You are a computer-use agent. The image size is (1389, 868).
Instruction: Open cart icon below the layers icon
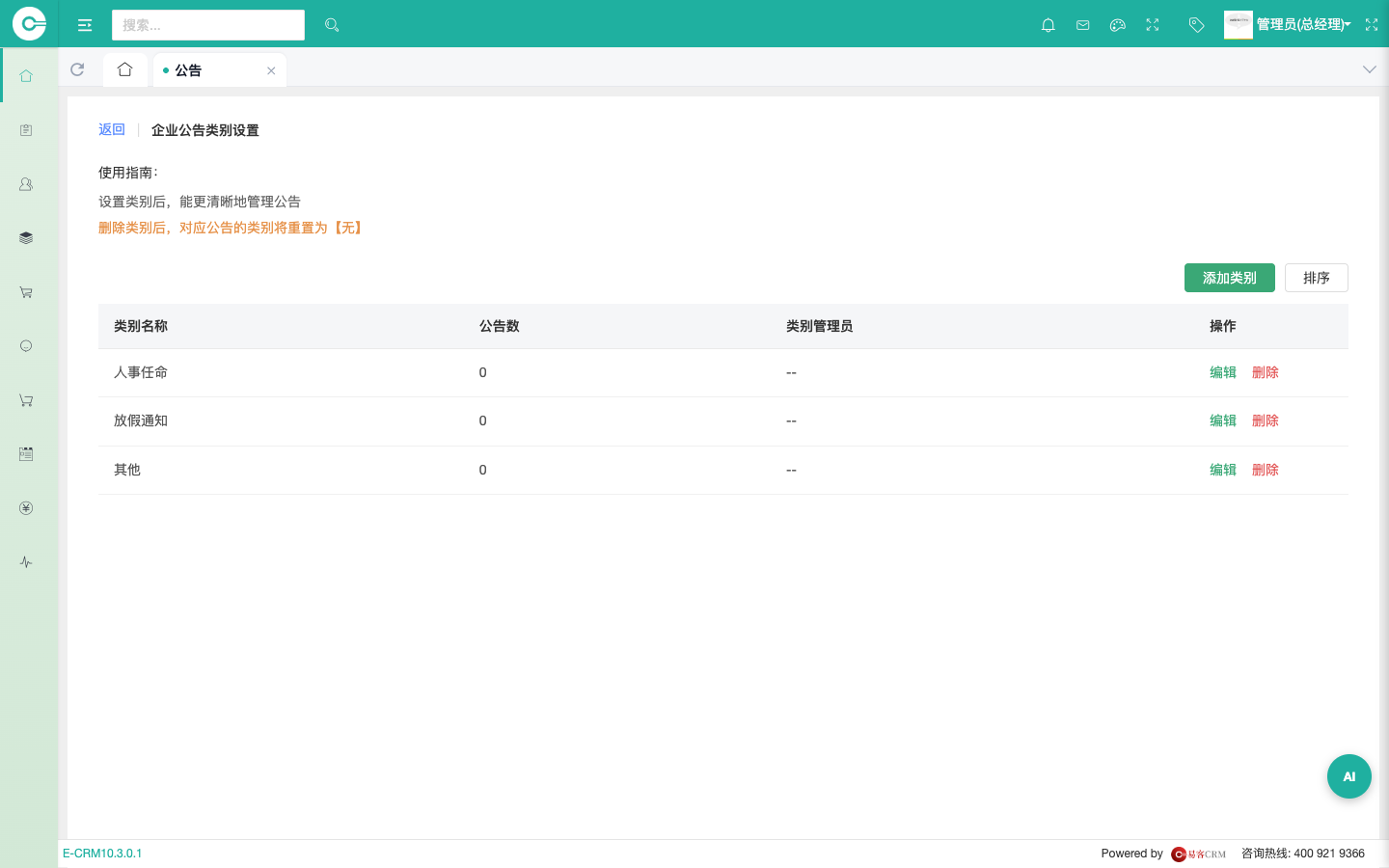point(26,291)
